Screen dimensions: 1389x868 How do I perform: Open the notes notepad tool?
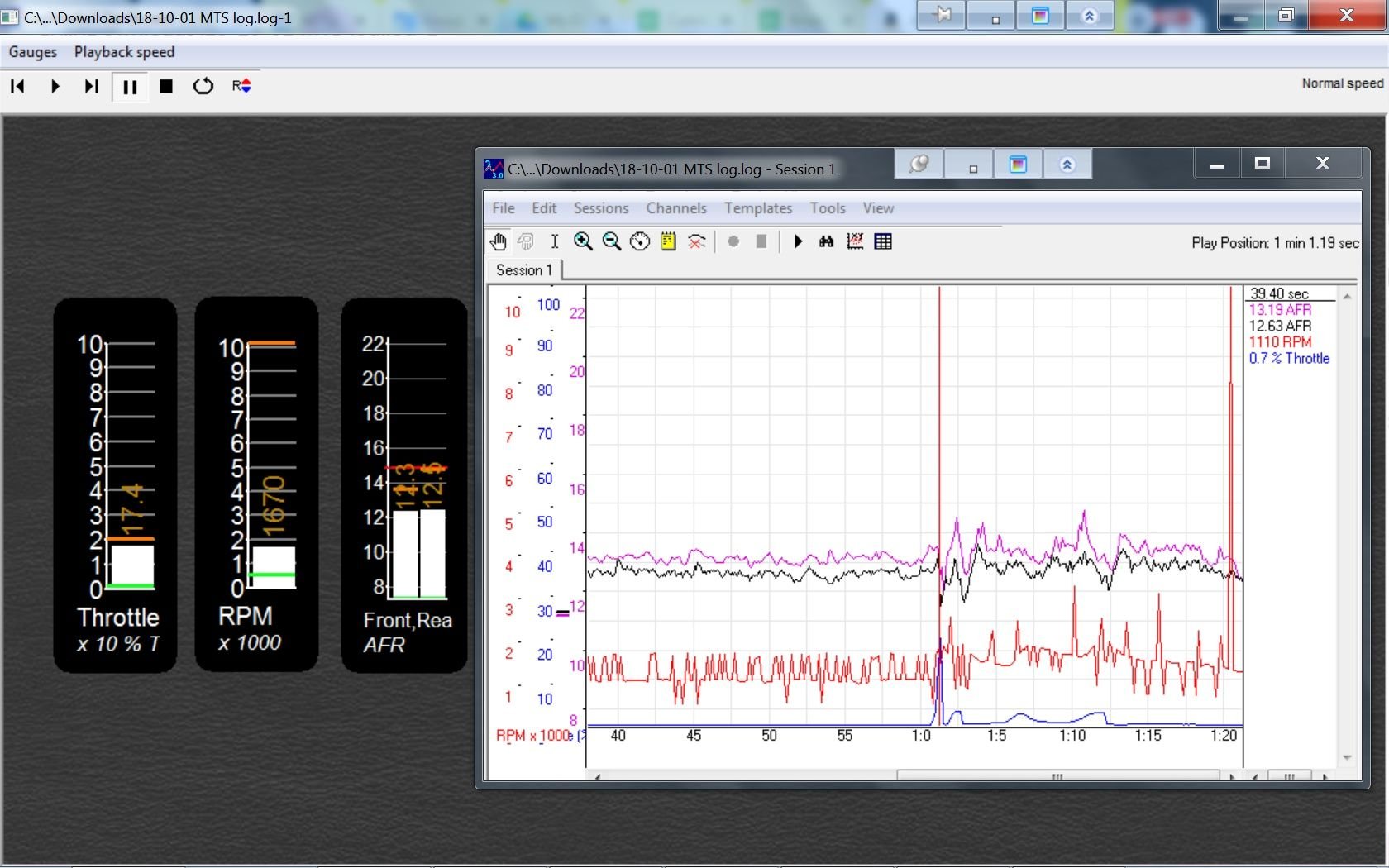(x=667, y=241)
